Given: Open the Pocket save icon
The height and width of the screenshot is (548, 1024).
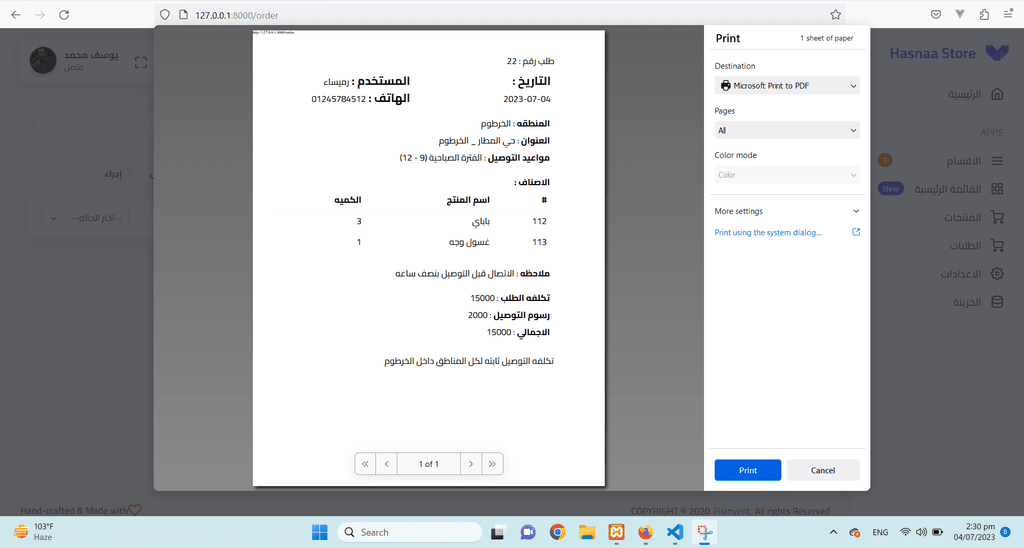Looking at the screenshot, I should [936, 14].
